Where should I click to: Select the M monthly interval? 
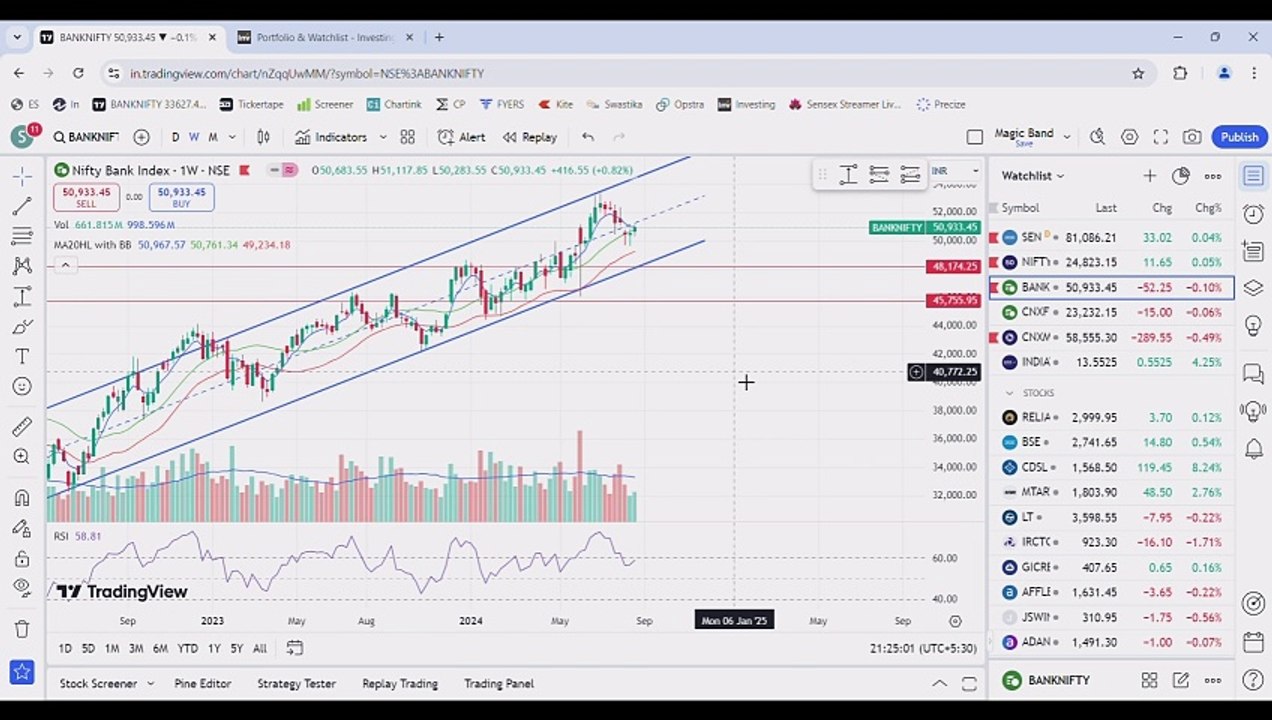[x=213, y=137]
